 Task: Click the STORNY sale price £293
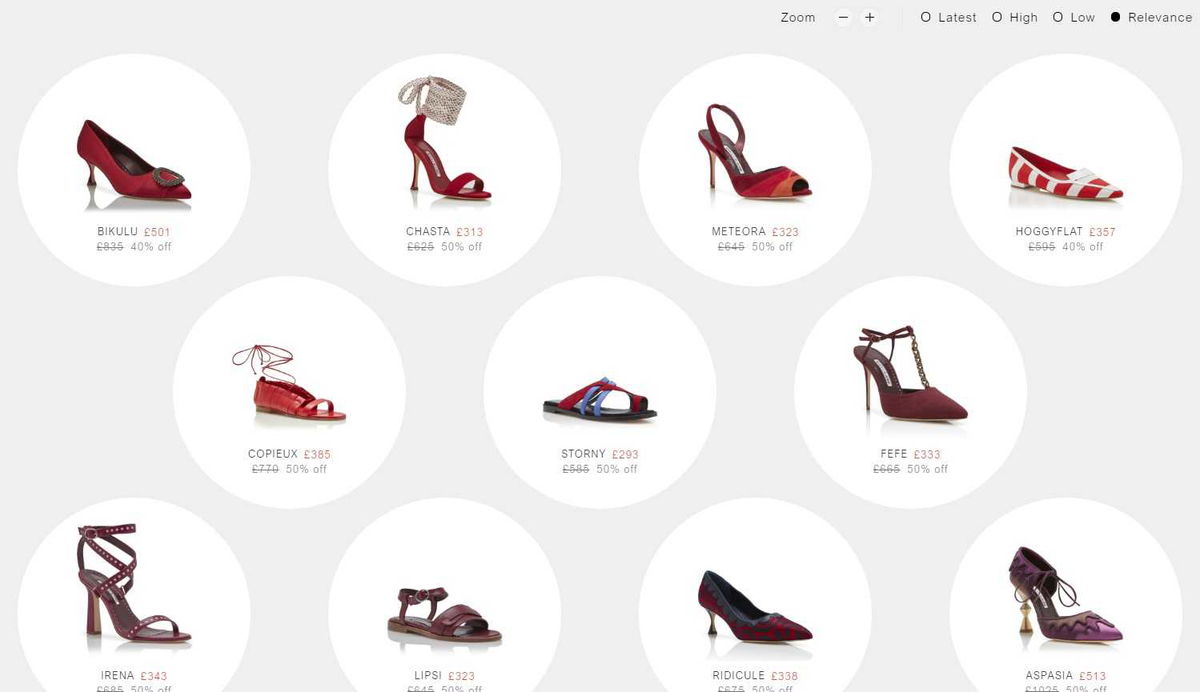pyautogui.click(x=625, y=454)
